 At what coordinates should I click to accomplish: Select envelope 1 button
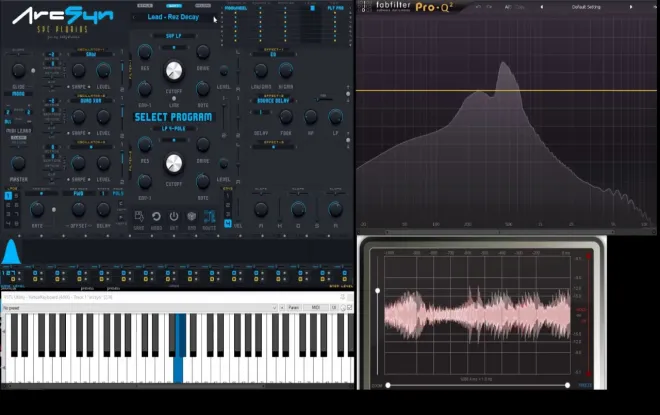pos(228,196)
